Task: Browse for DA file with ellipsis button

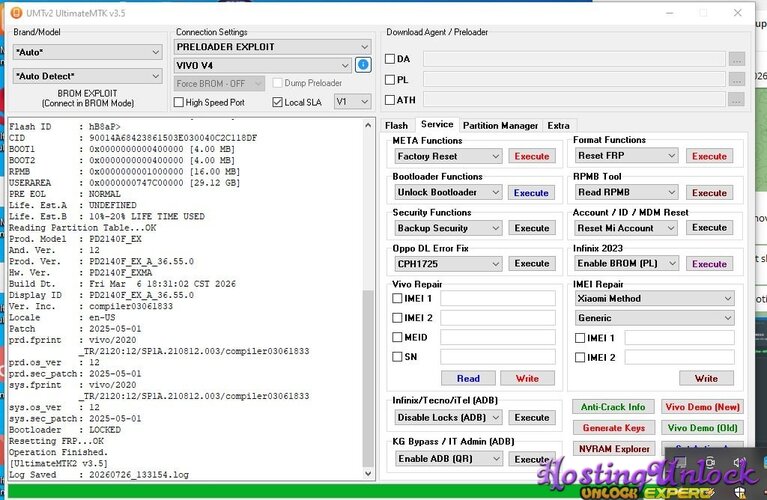Action: (737, 59)
